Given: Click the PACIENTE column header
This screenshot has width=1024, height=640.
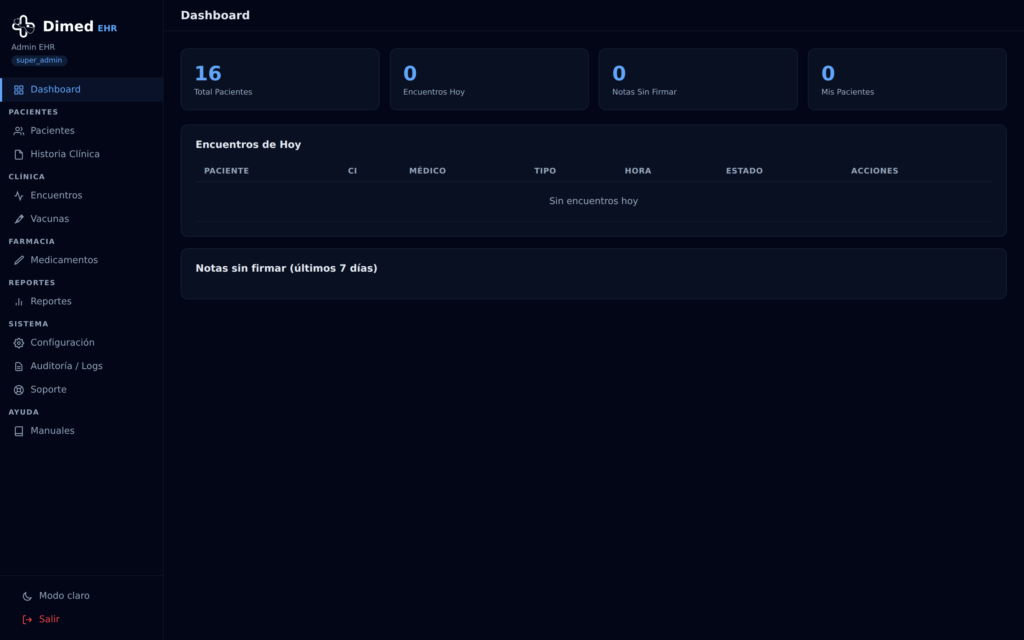Looking at the screenshot, I should [x=227, y=170].
